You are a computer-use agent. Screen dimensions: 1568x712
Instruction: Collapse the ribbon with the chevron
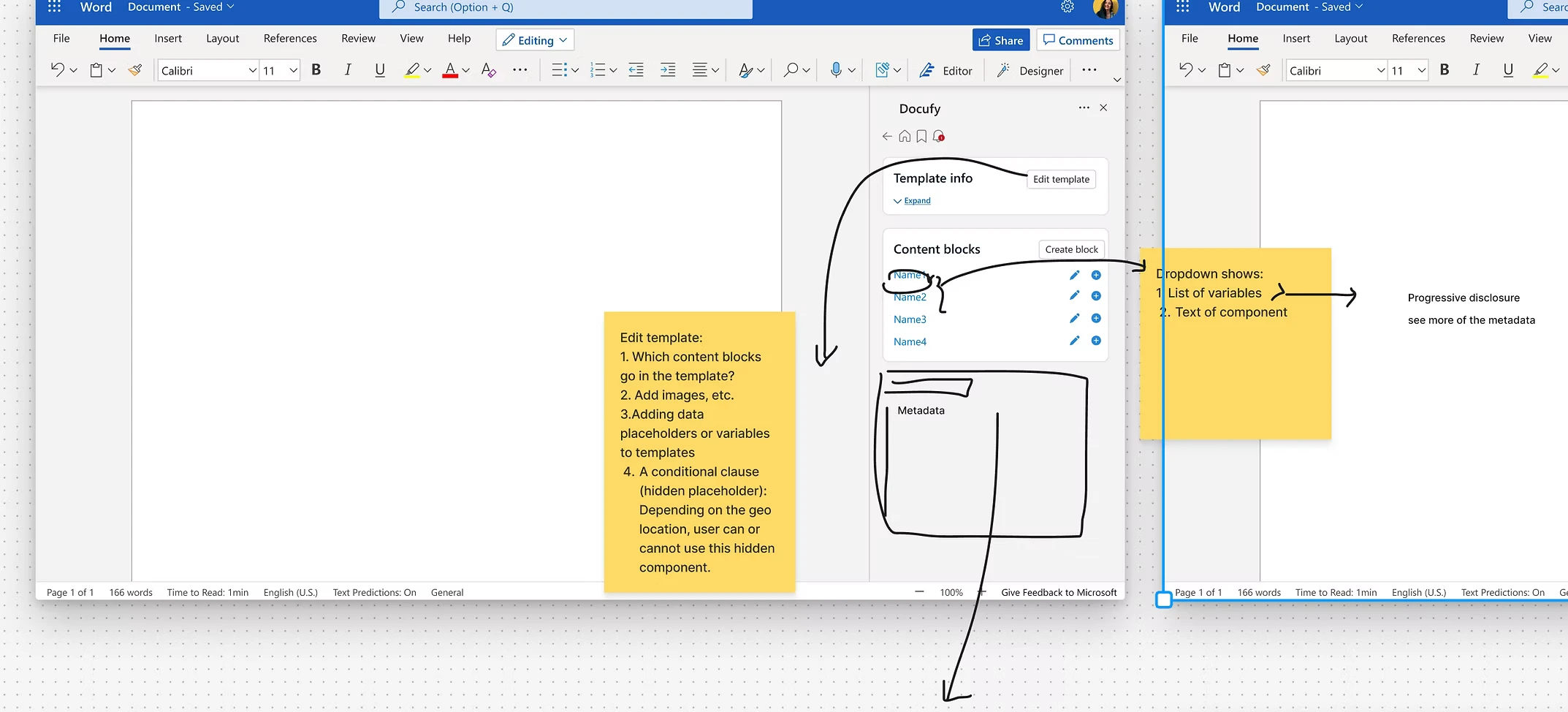[x=1117, y=79]
